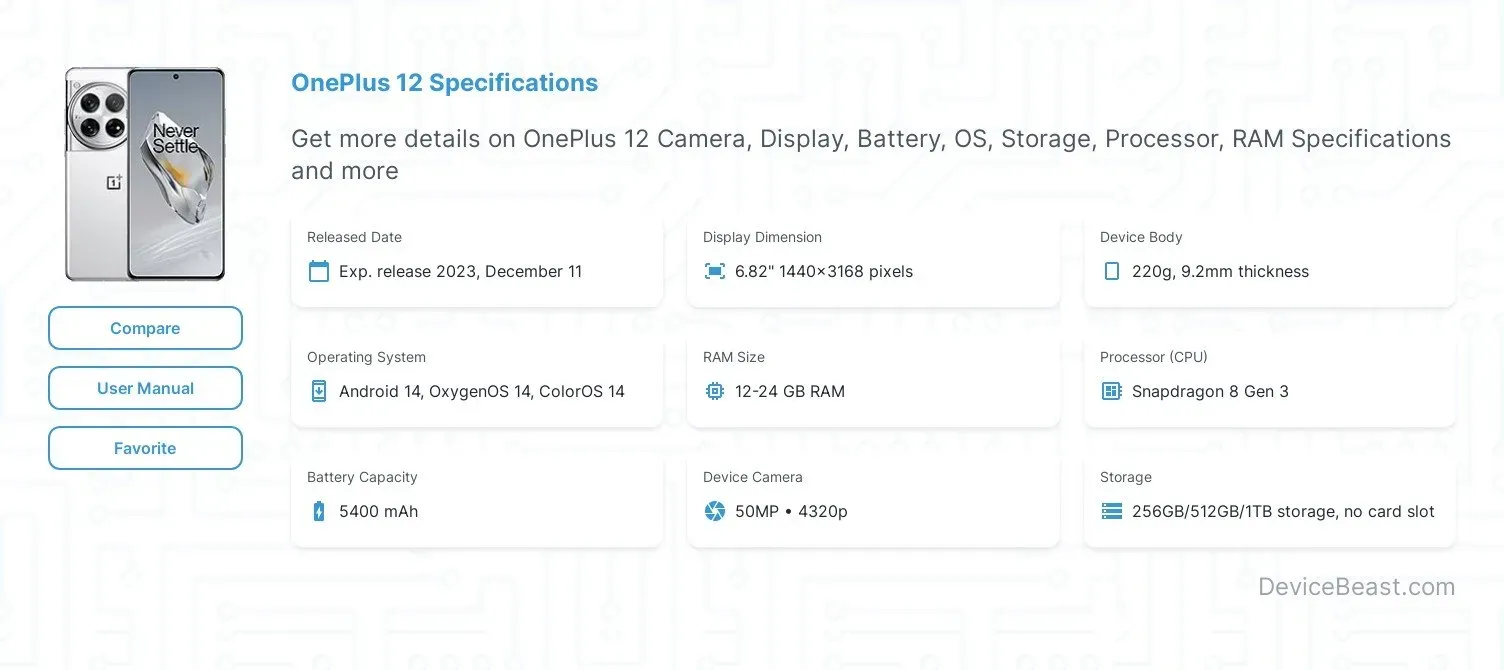Mark the OnePlus 12 as Favorite
1504x670 pixels.
[x=145, y=448]
